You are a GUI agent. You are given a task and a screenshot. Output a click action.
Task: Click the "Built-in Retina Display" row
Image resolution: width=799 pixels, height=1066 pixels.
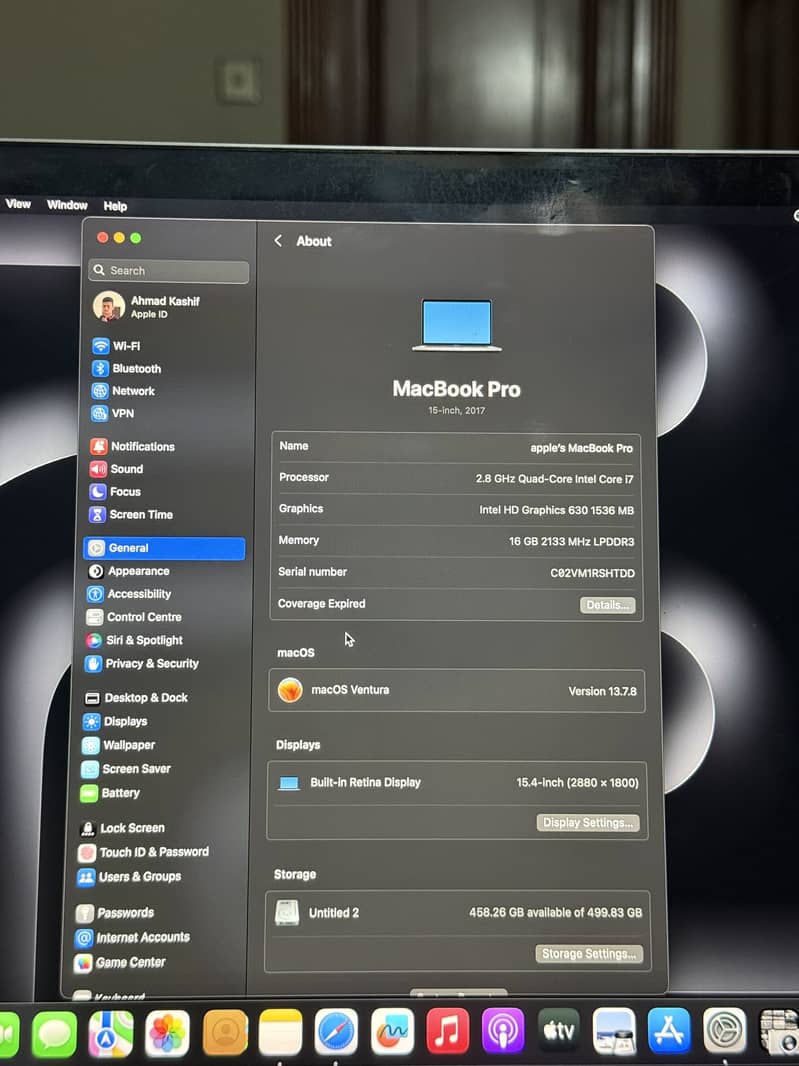[456, 783]
